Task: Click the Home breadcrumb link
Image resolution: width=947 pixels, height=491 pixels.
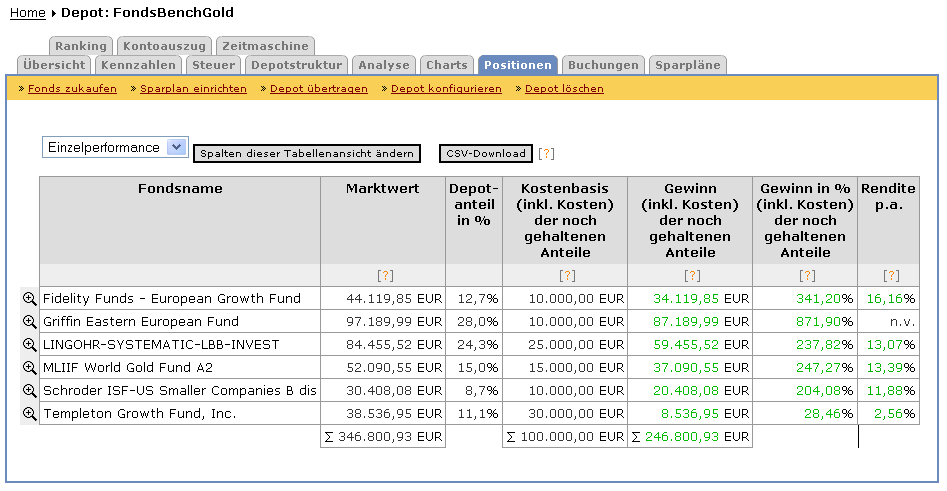Action: (28, 13)
